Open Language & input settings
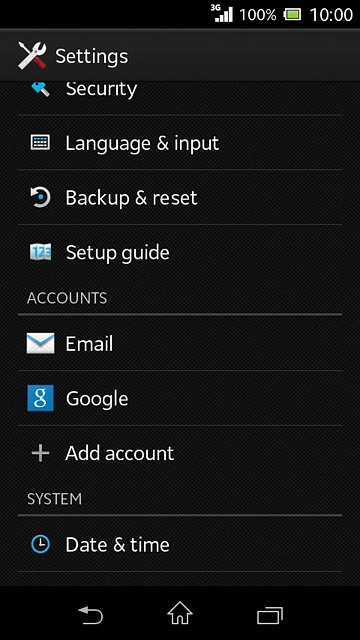Screen dimensions: 360x640 [x=180, y=143]
